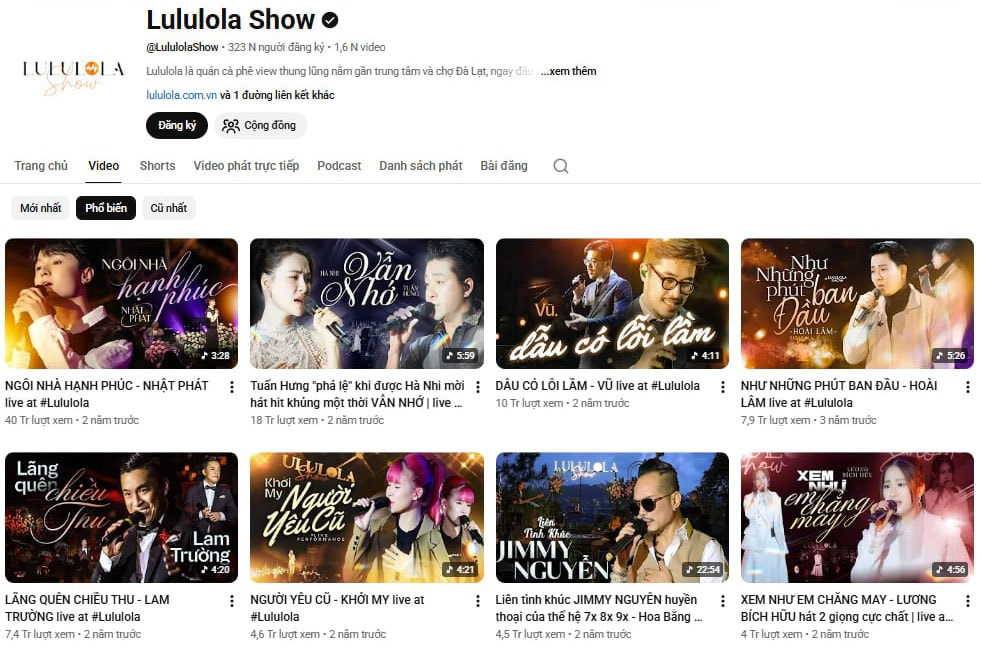This screenshot has width=981, height=649.
Task: Sort videos by Cũ nhất chip
Action: click(168, 208)
